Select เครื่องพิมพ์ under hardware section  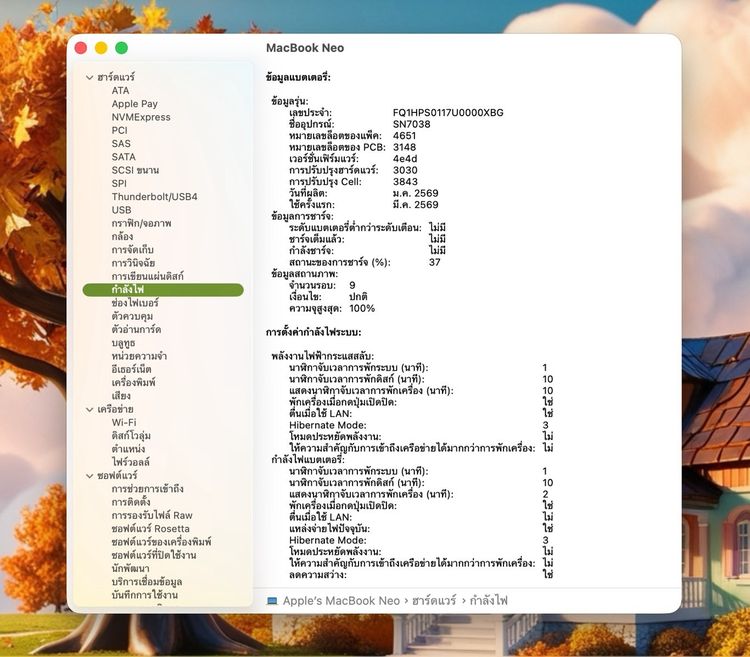[133, 383]
